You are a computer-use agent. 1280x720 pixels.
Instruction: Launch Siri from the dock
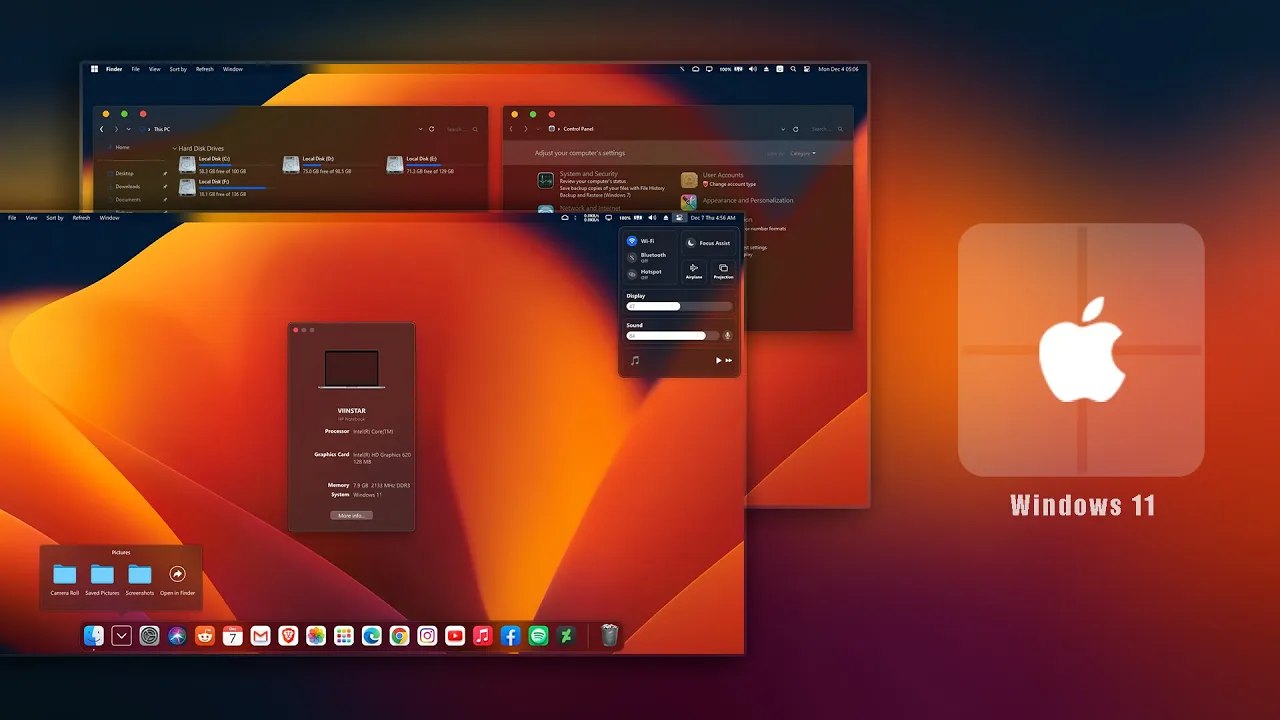177,636
